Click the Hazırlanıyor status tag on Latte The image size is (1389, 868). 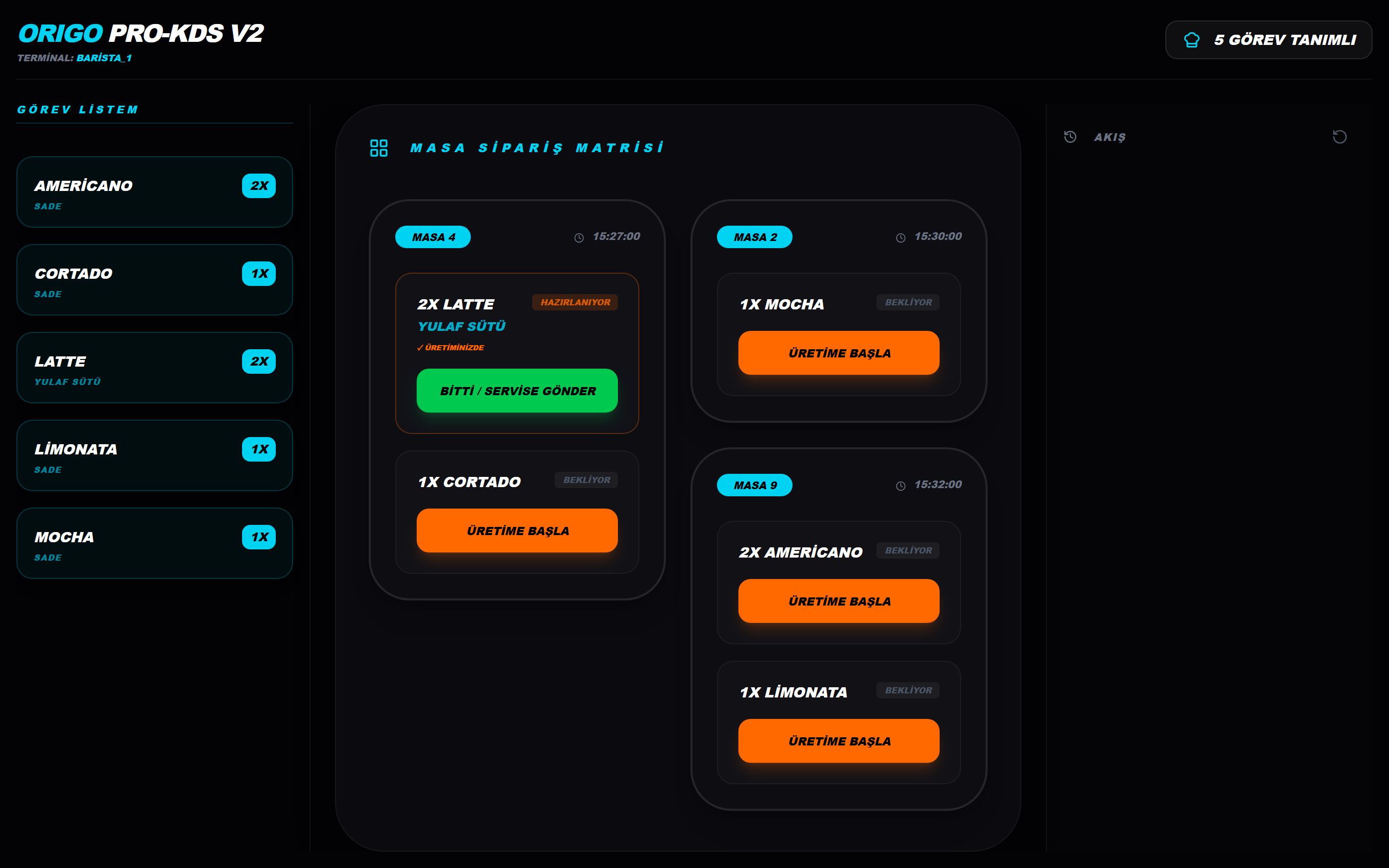(574, 302)
